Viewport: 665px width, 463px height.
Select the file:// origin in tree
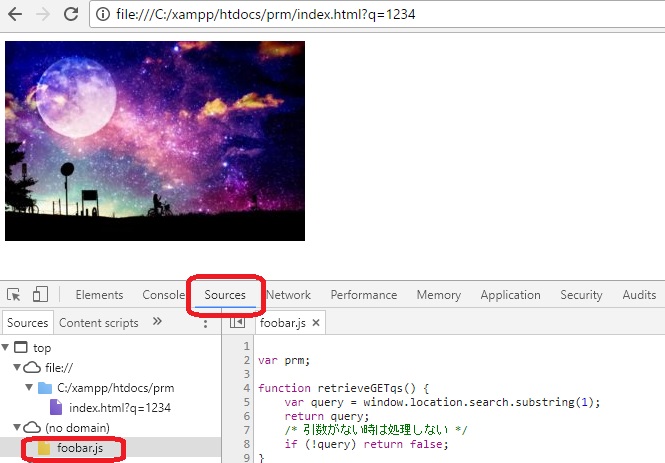click(59, 368)
